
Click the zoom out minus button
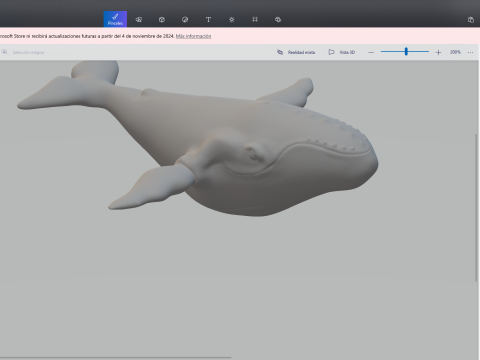pos(371,52)
